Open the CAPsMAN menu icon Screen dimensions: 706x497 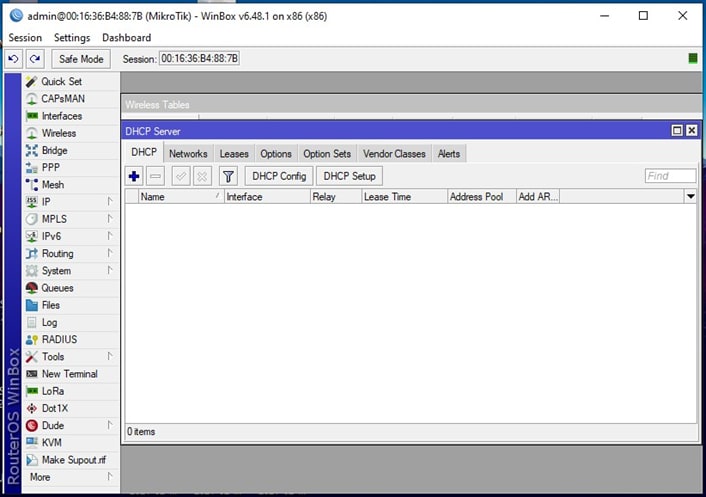click(32, 99)
